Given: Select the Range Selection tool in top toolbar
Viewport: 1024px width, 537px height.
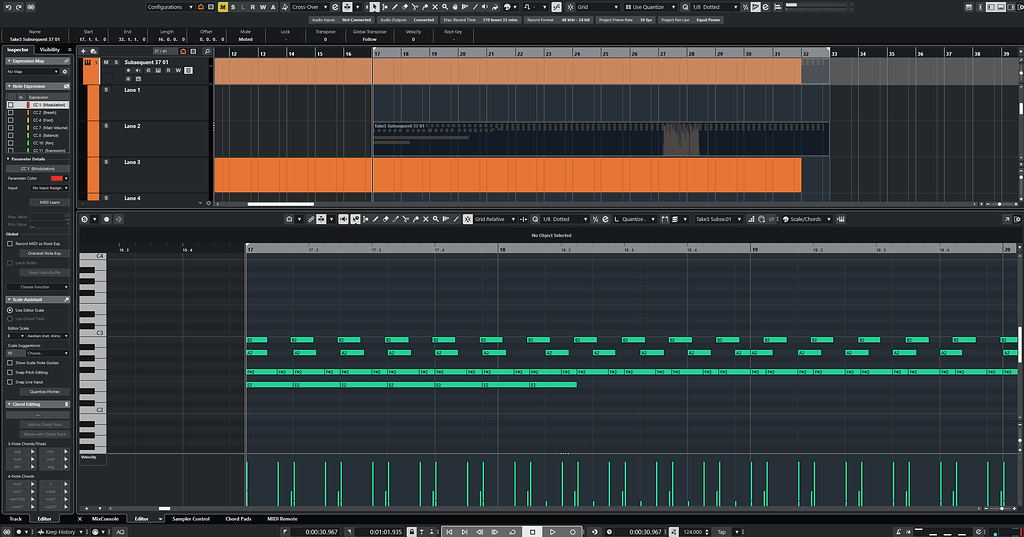Looking at the screenshot, I should 385,7.
